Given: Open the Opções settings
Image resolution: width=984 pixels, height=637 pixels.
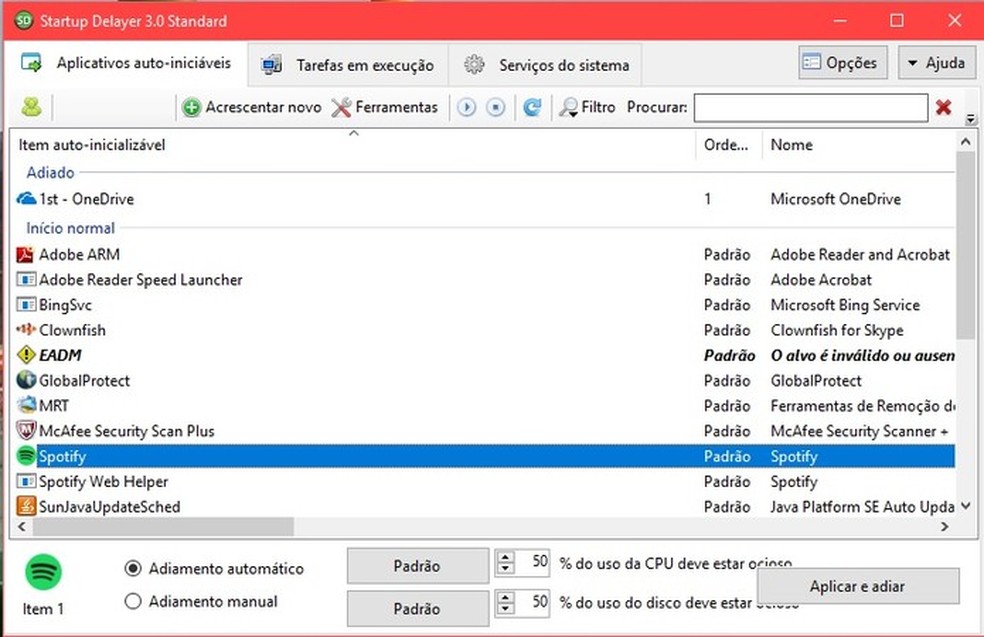Looking at the screenshot, I should click(x=841, y=61).
